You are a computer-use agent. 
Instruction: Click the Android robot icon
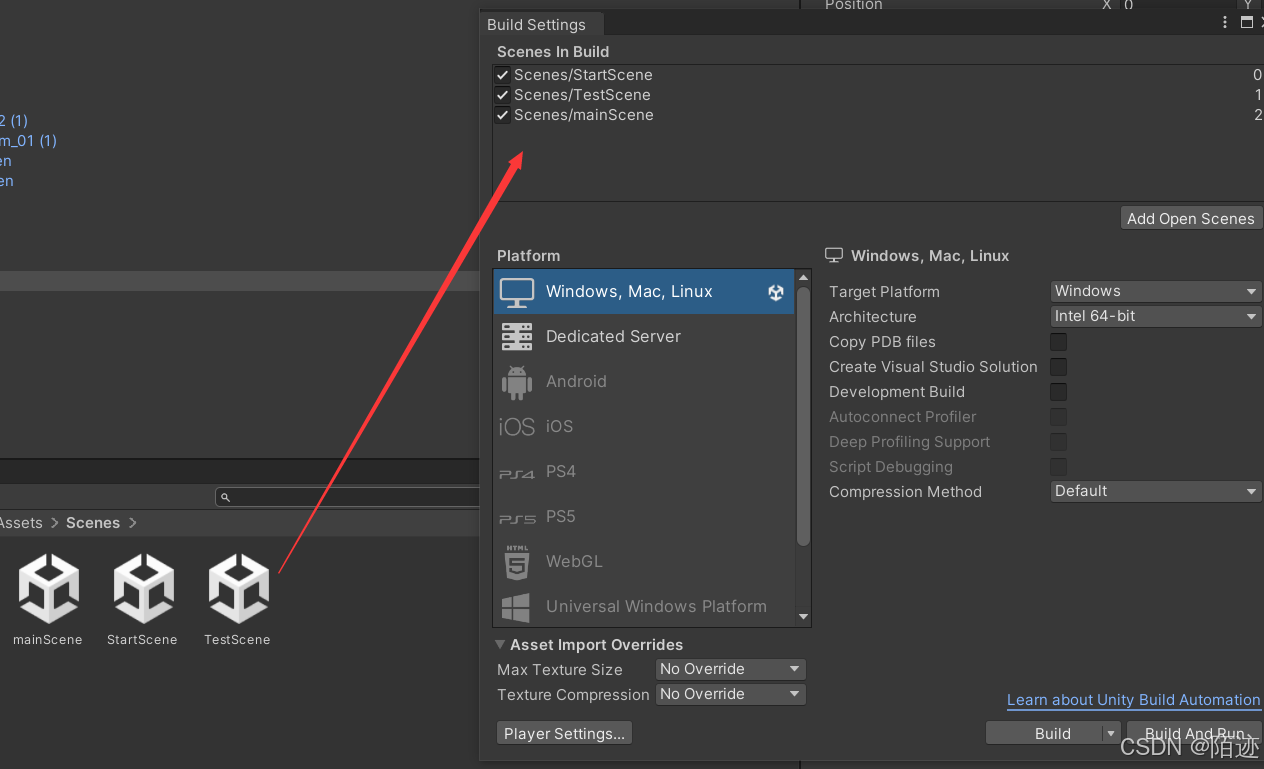pos(517,382)
